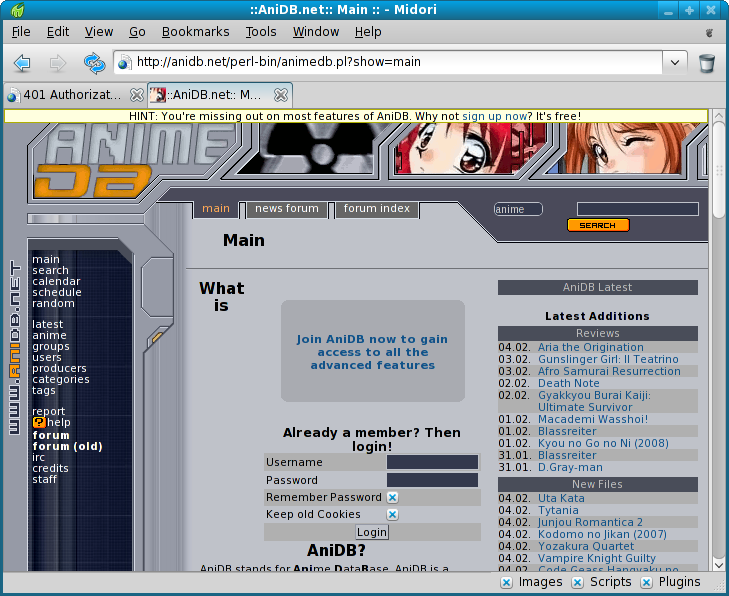
Task: Close the AniDB.net tab
Action: (x=281, y=95)
